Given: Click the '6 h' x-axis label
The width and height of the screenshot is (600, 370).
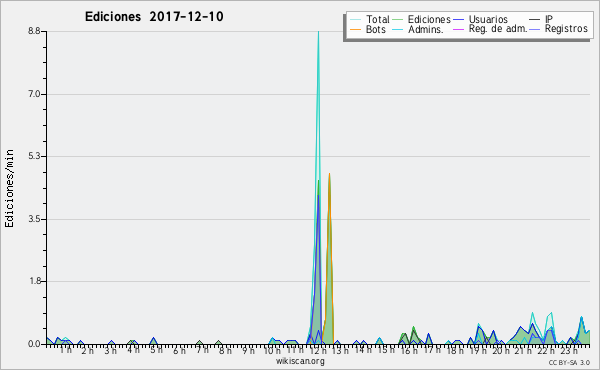Looking at the screenshot, I should click(x=179, y=351).
